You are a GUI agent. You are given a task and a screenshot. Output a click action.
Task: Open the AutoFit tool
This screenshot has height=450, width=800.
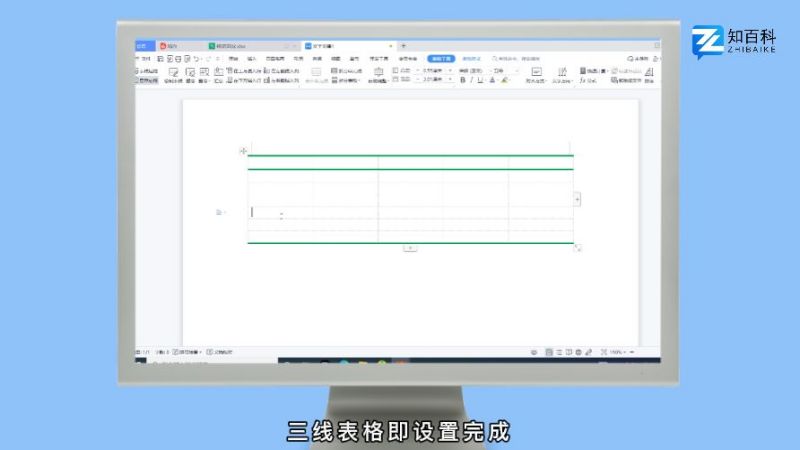coord(378,75)
